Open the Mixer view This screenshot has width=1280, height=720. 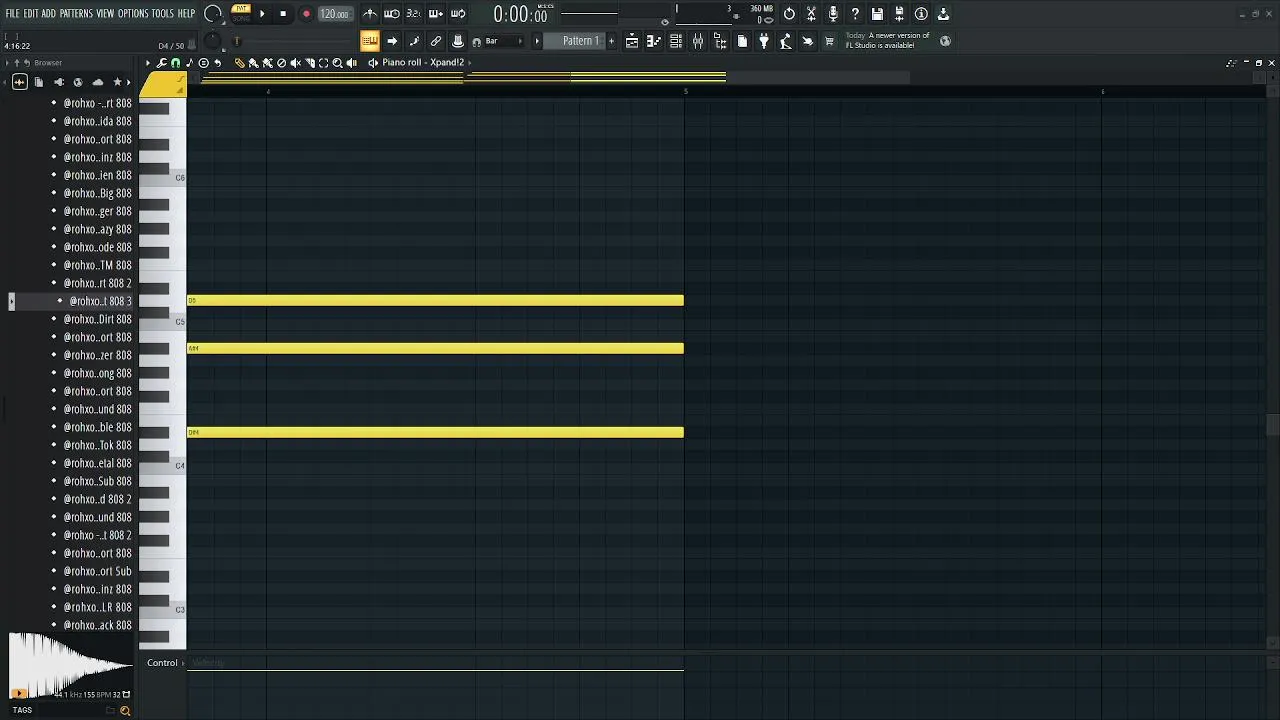[698, 41]
